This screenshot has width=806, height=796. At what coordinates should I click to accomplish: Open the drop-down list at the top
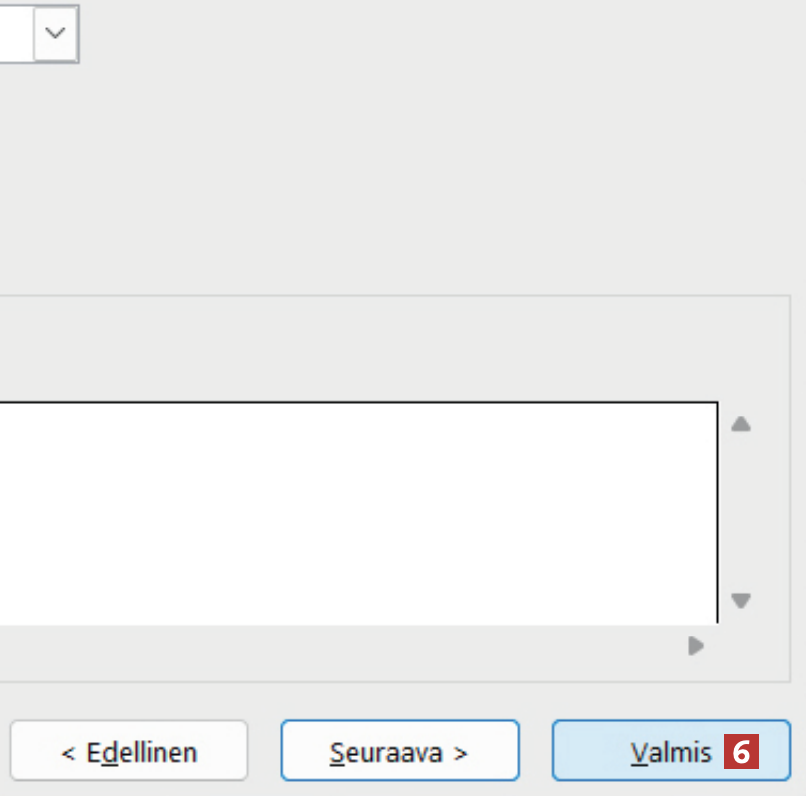coord(56,33)
